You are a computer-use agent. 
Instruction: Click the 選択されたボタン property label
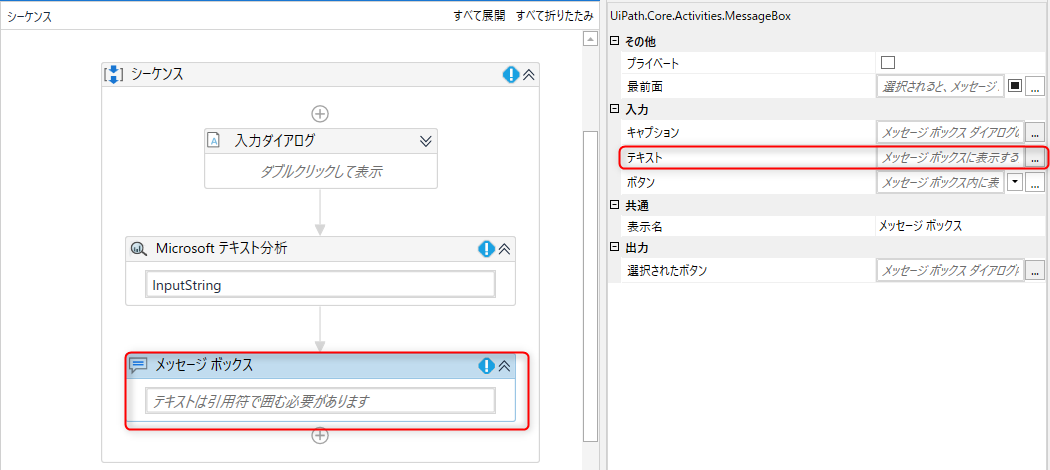pyautogui.click(x=667, y=271)
